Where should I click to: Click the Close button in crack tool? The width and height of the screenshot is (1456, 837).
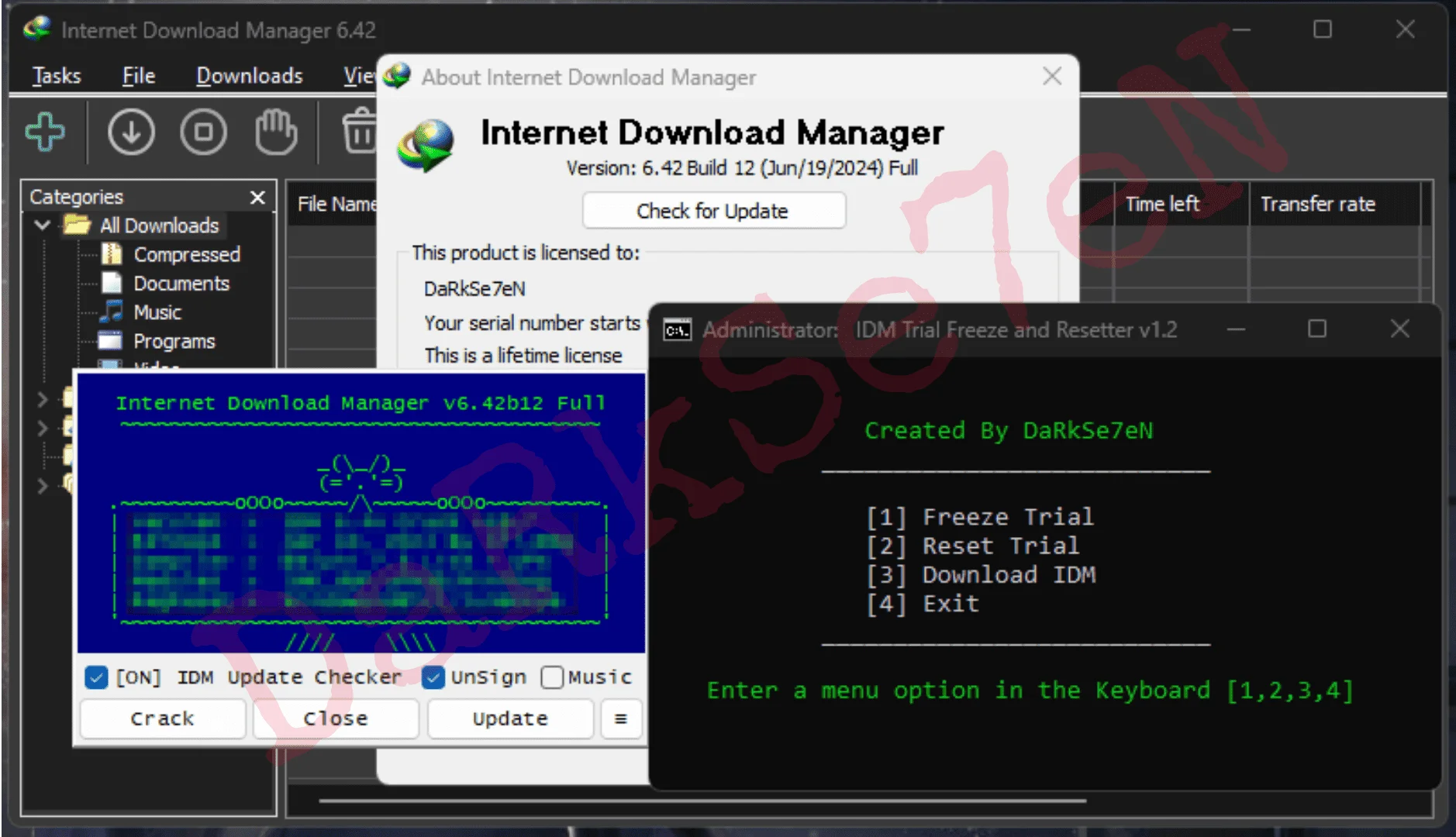click(336, 718)
